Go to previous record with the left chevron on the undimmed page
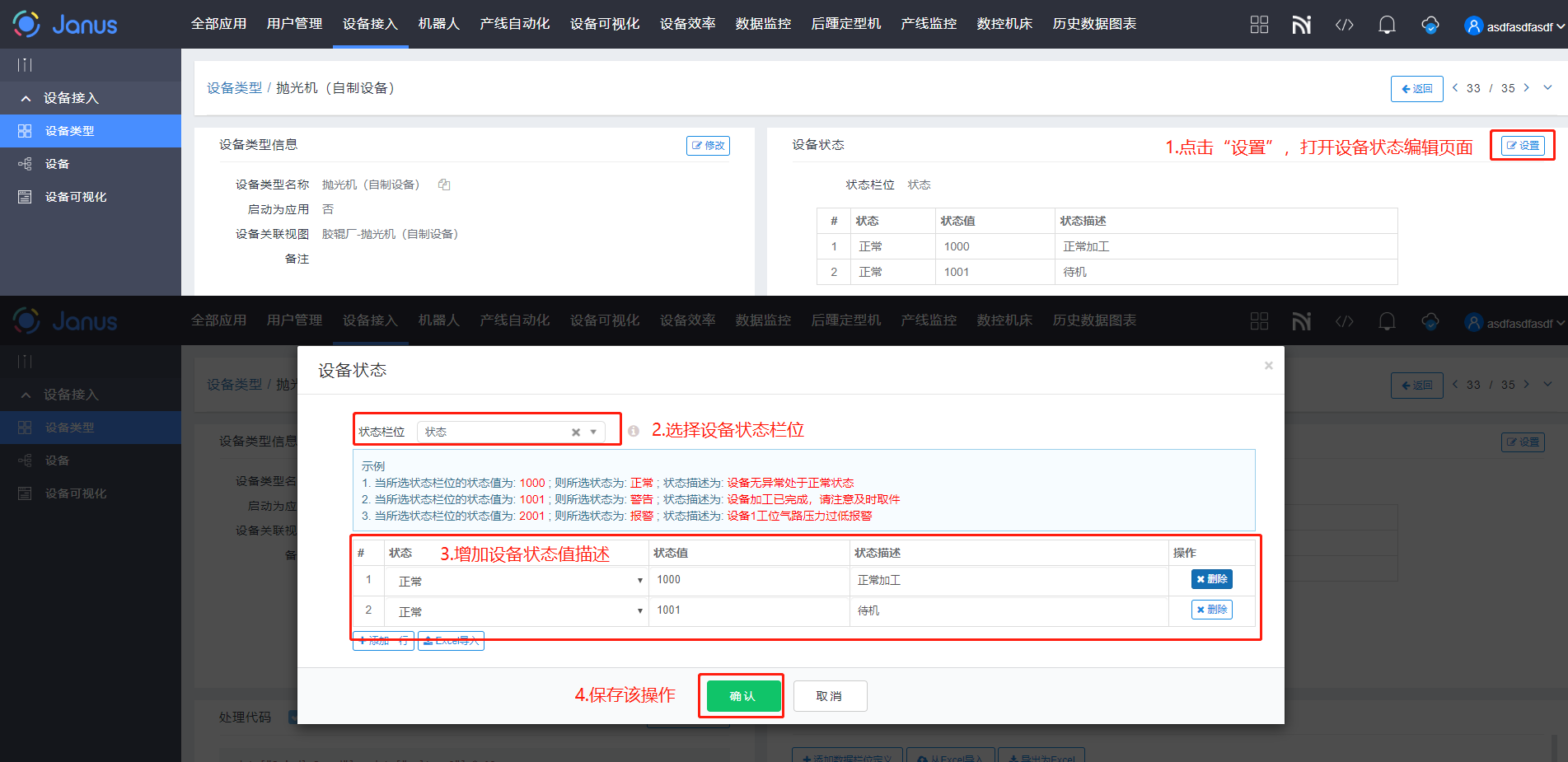The image size is (1568, 762). [x=1455, y=87]
